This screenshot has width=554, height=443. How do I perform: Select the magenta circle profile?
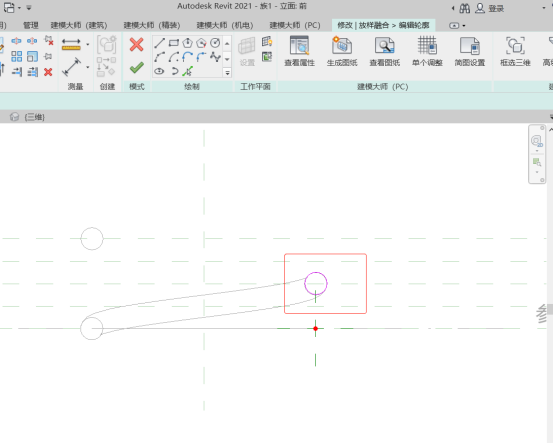pos(316,283)
